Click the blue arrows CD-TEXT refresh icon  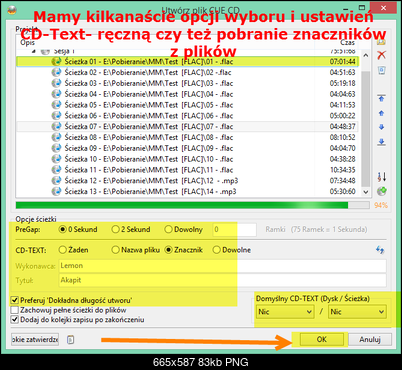[x=380, y=250]
